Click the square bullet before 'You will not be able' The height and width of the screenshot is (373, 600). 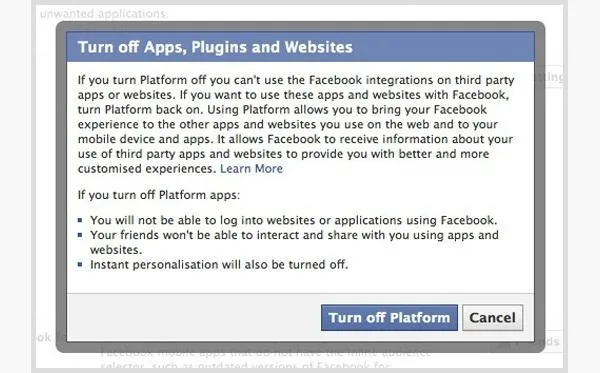(80, 220)
